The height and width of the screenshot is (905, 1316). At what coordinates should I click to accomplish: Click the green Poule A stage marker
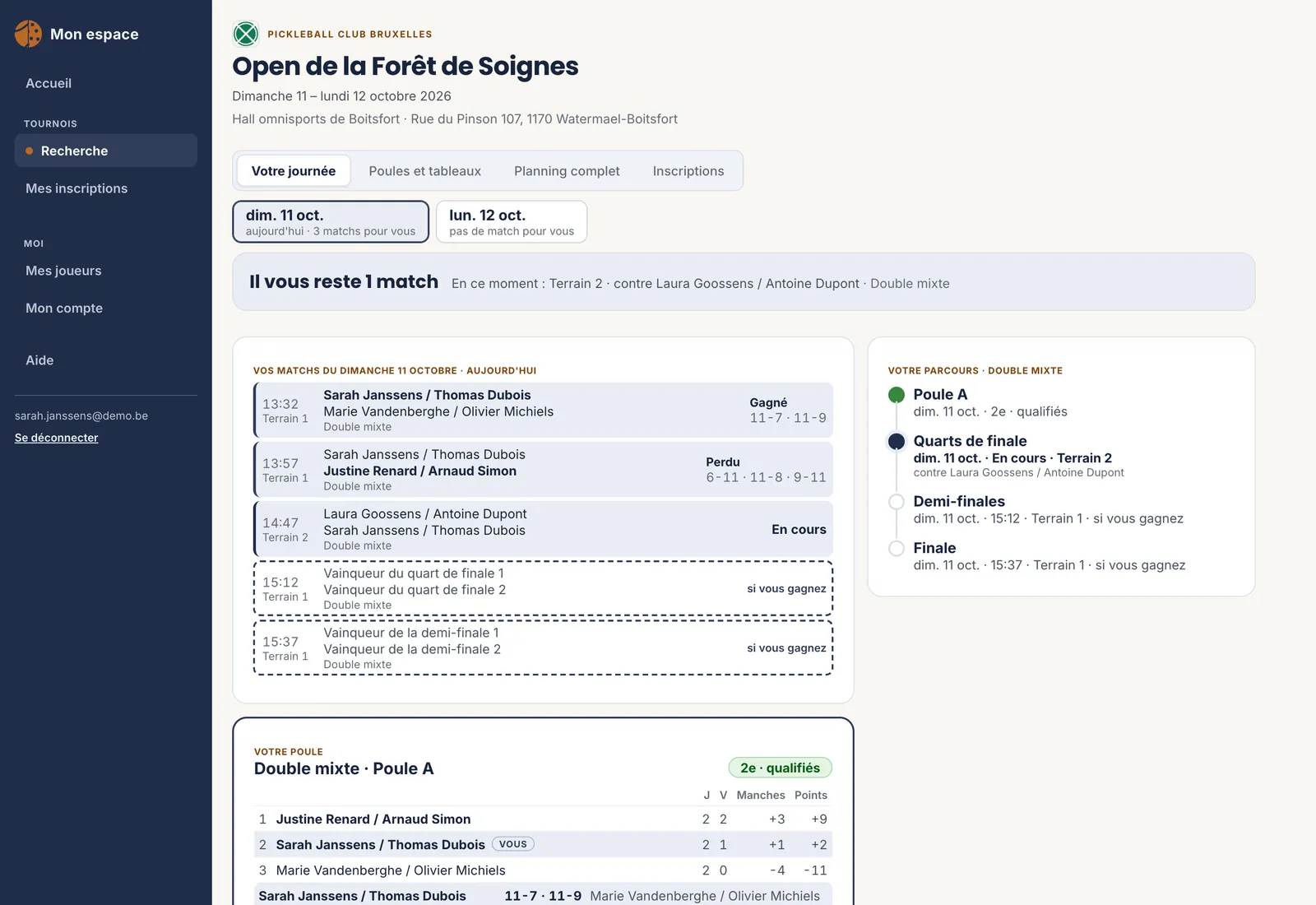coord(897,395)
